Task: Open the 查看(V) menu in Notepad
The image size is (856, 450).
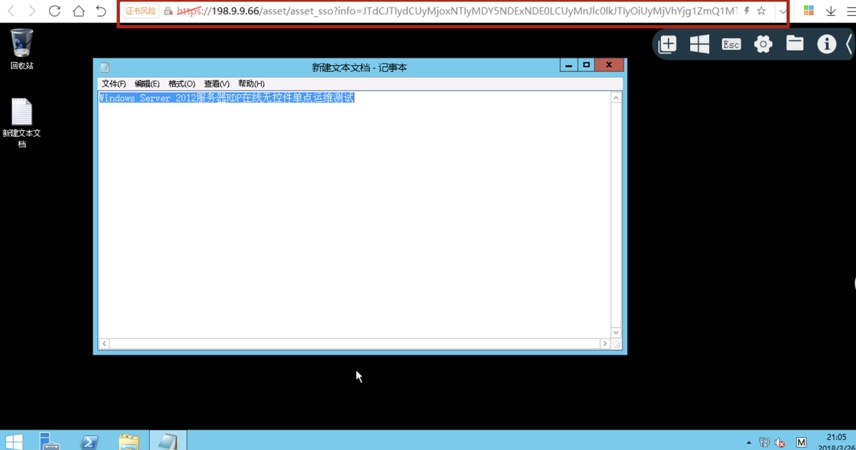Action: 216,84
